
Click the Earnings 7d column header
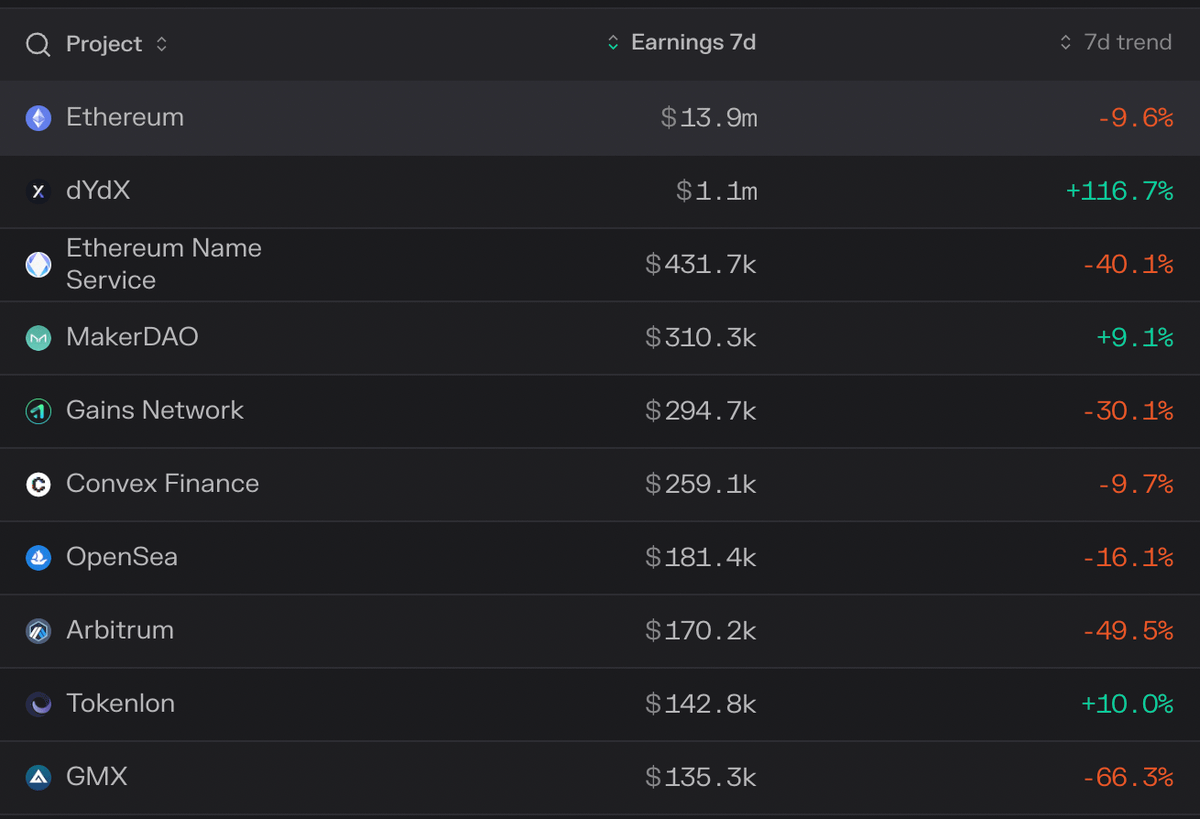(x=693, y=43)
